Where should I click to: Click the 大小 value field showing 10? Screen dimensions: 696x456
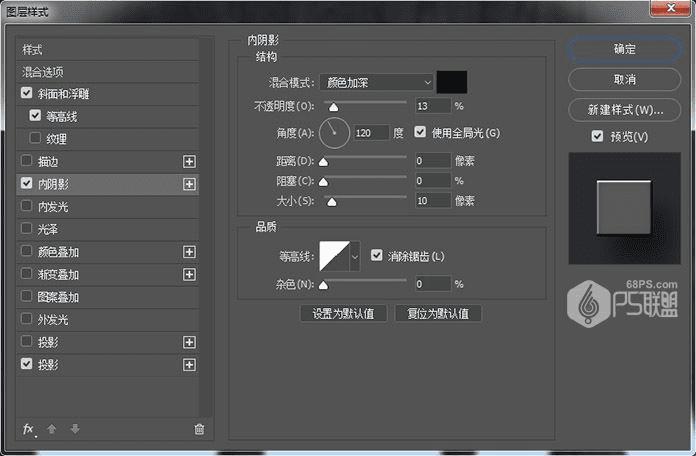tap(433, 201)
